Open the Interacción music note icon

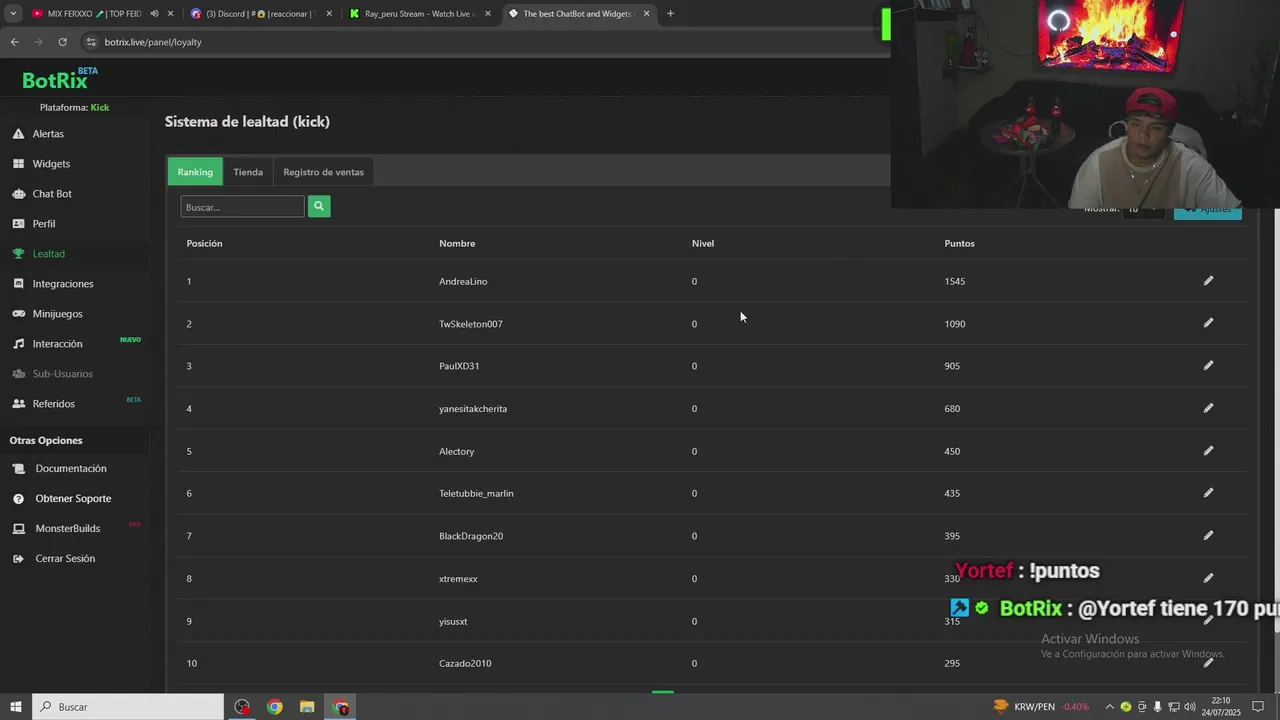(18, 344)
